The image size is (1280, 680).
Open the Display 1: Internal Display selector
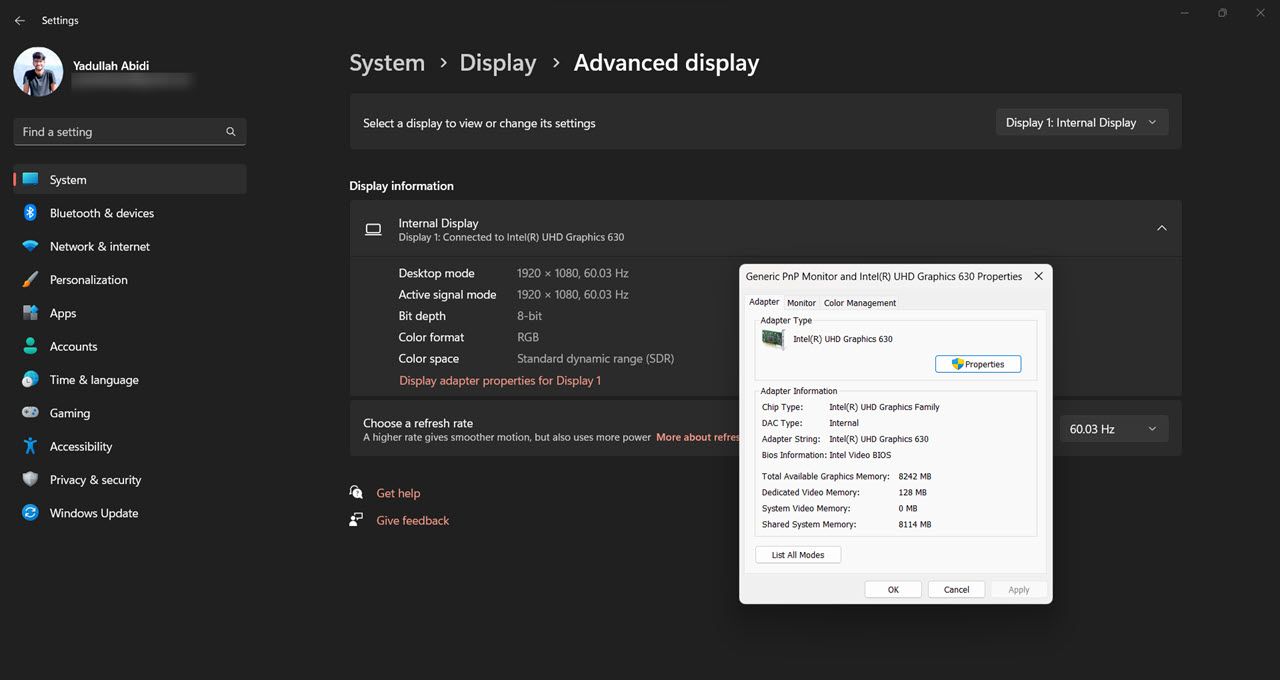(1081, 121)
